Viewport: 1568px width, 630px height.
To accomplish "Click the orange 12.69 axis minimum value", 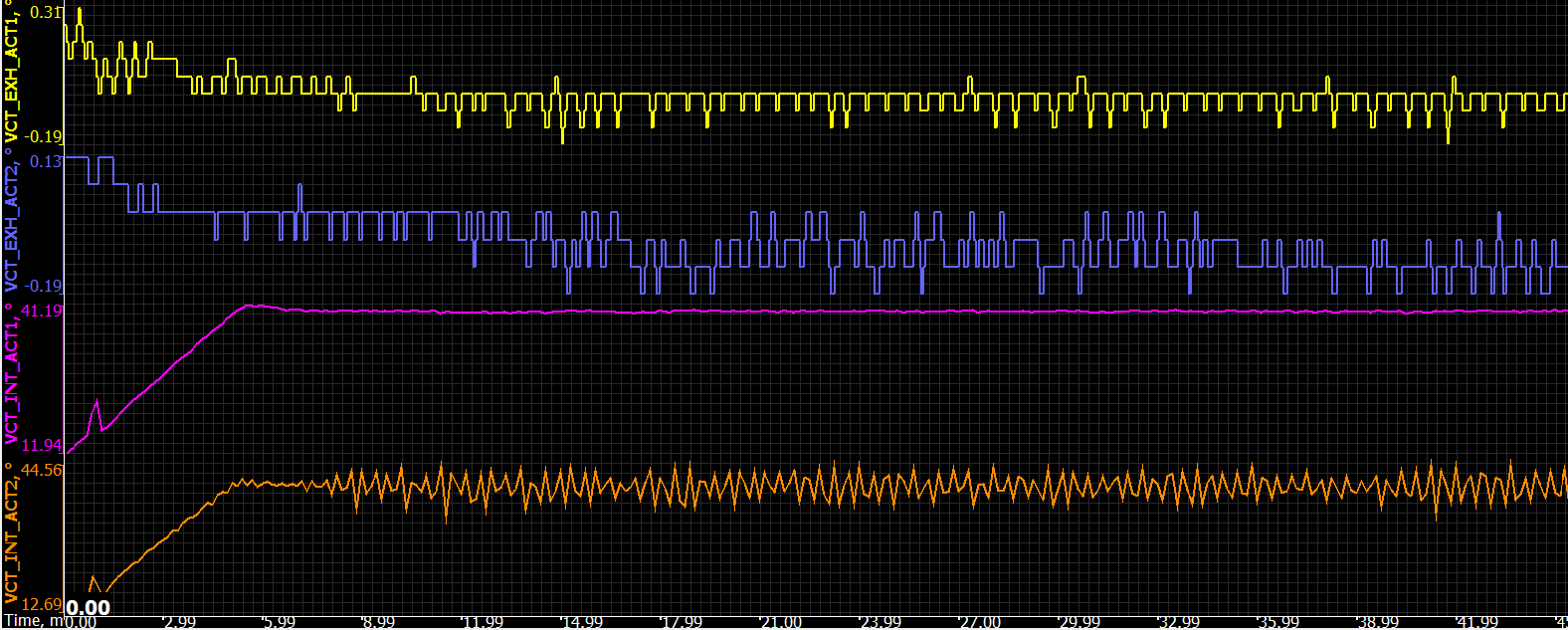I will [x=42, y=604].
